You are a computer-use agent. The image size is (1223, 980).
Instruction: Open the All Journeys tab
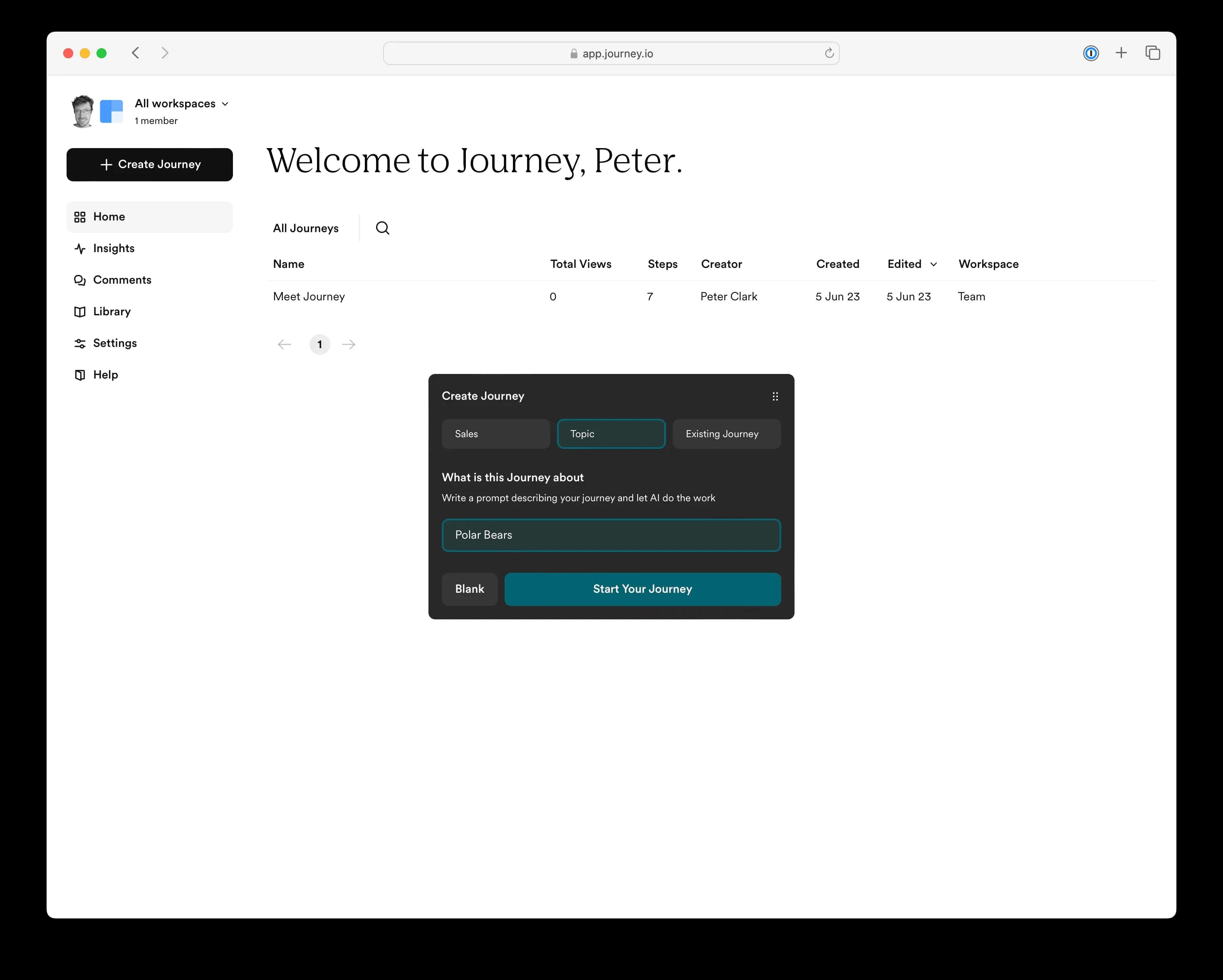tap(305, 228)
